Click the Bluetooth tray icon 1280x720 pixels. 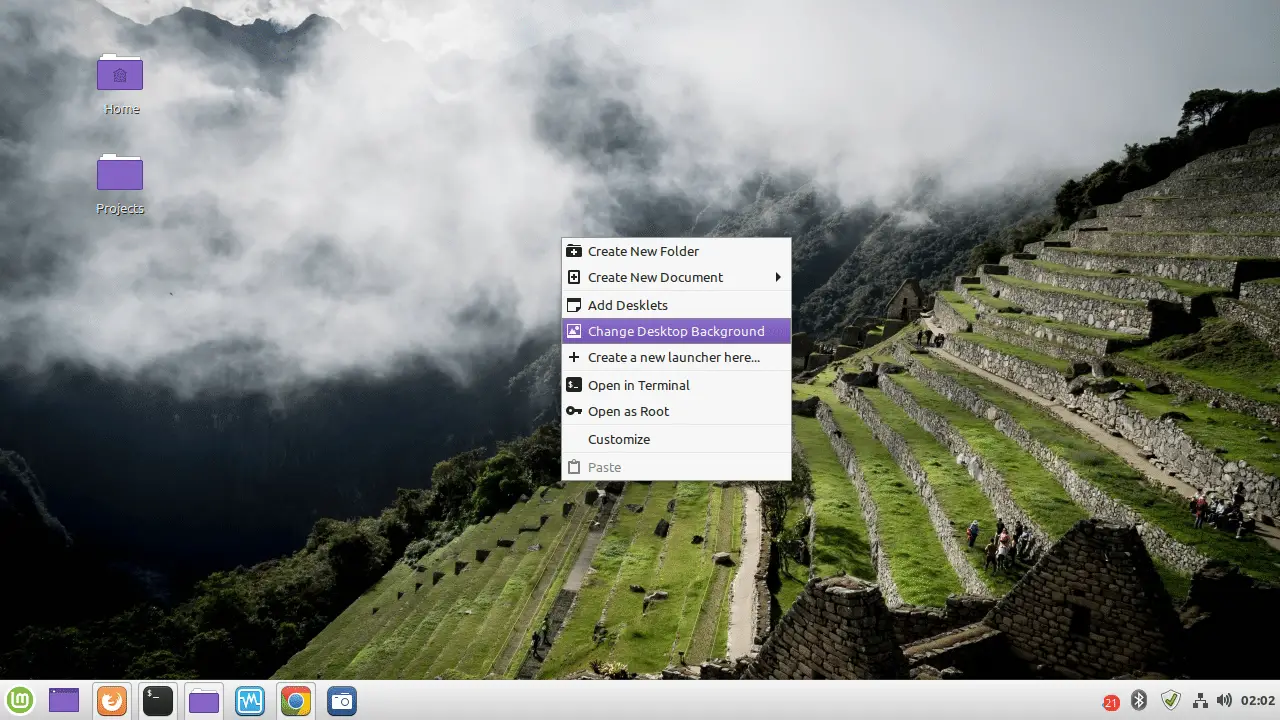coord(1139,700)
